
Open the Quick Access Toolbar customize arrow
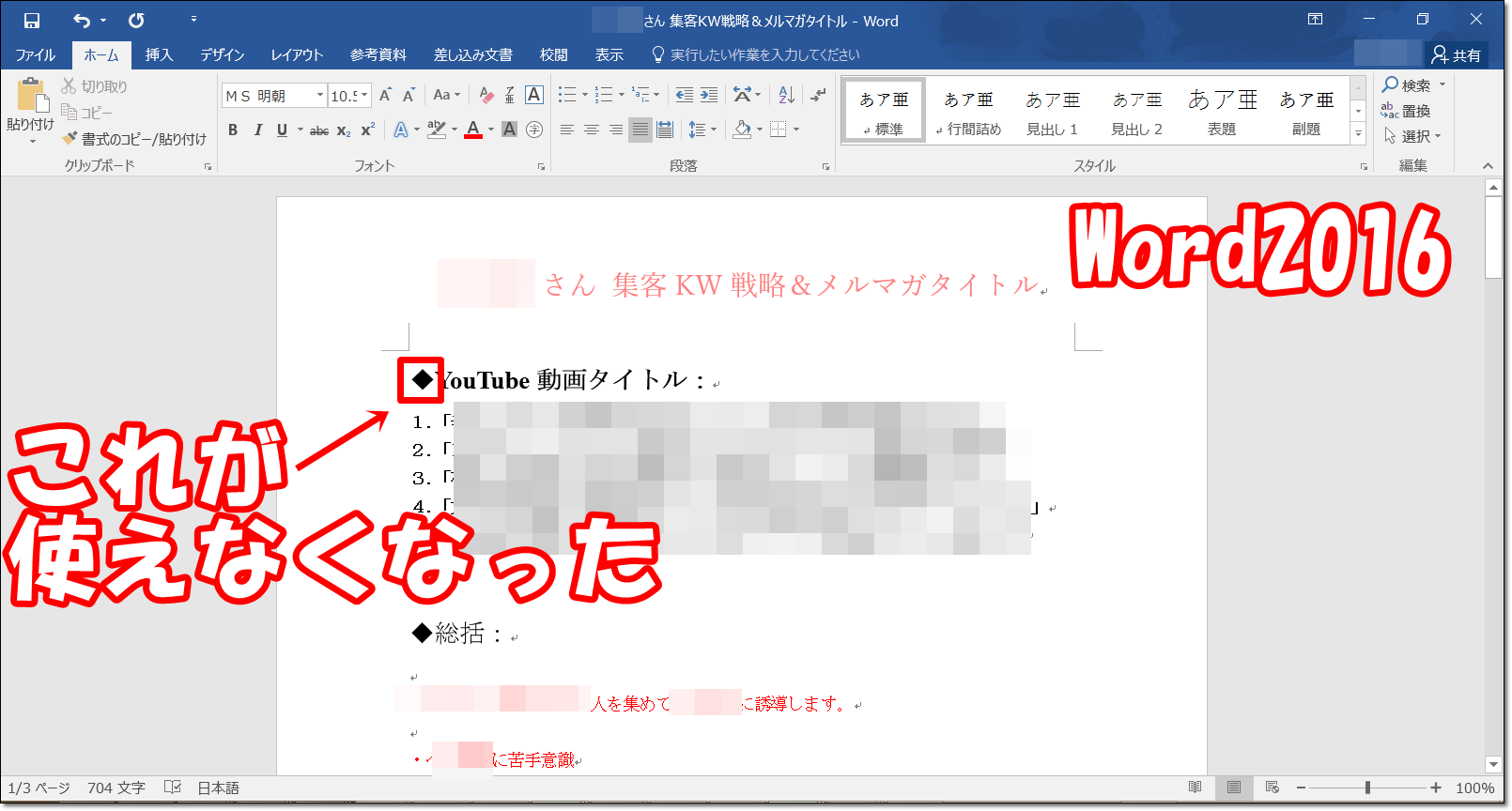click(193, 19)
